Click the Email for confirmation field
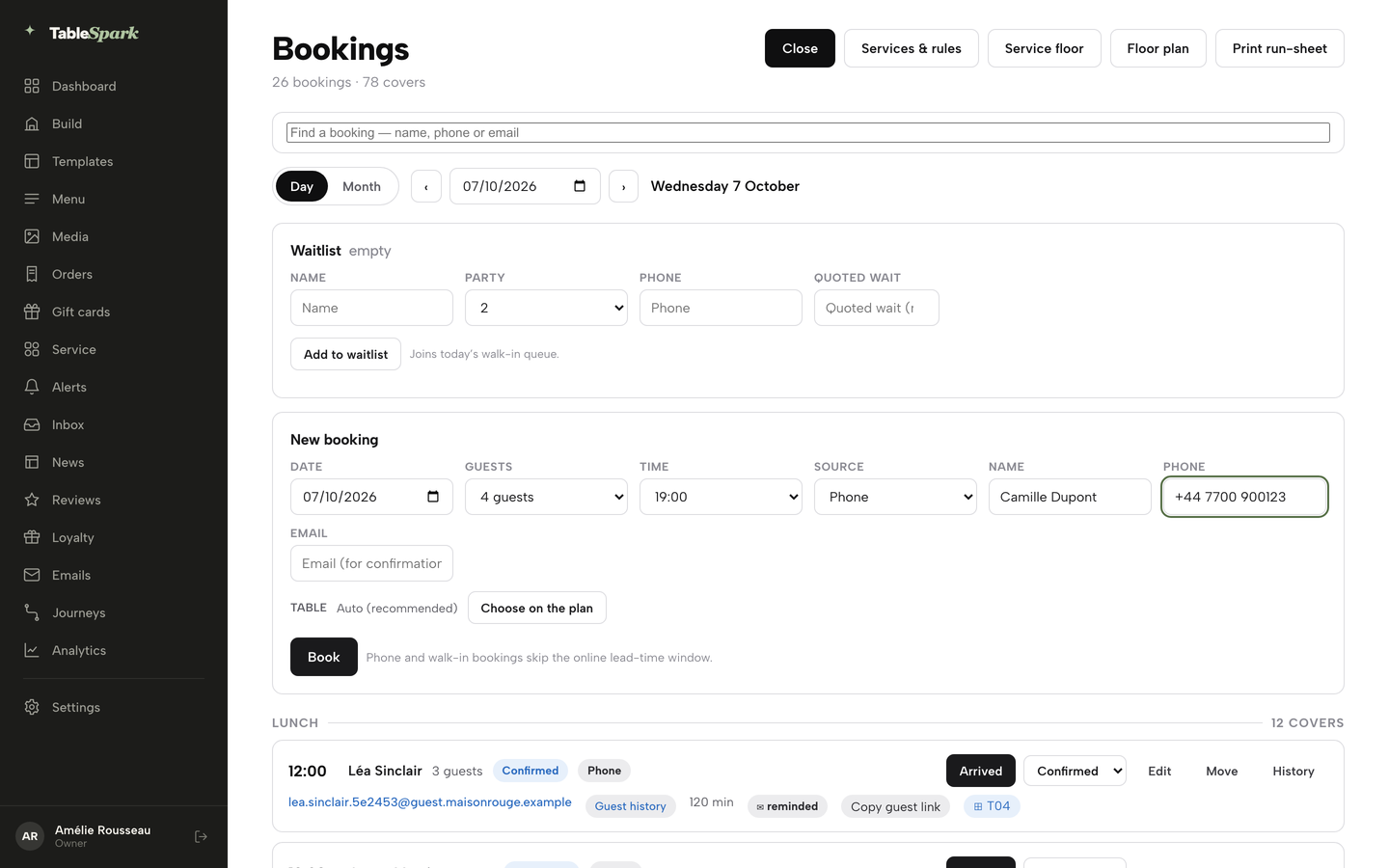 [x=371, y=563]
